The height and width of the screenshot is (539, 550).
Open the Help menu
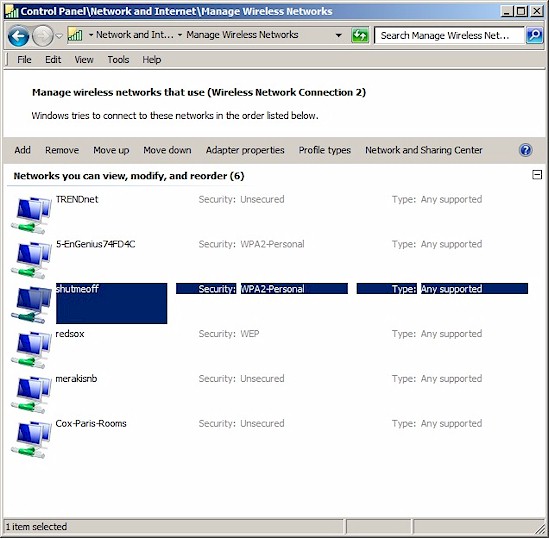[x=152, y=60]
